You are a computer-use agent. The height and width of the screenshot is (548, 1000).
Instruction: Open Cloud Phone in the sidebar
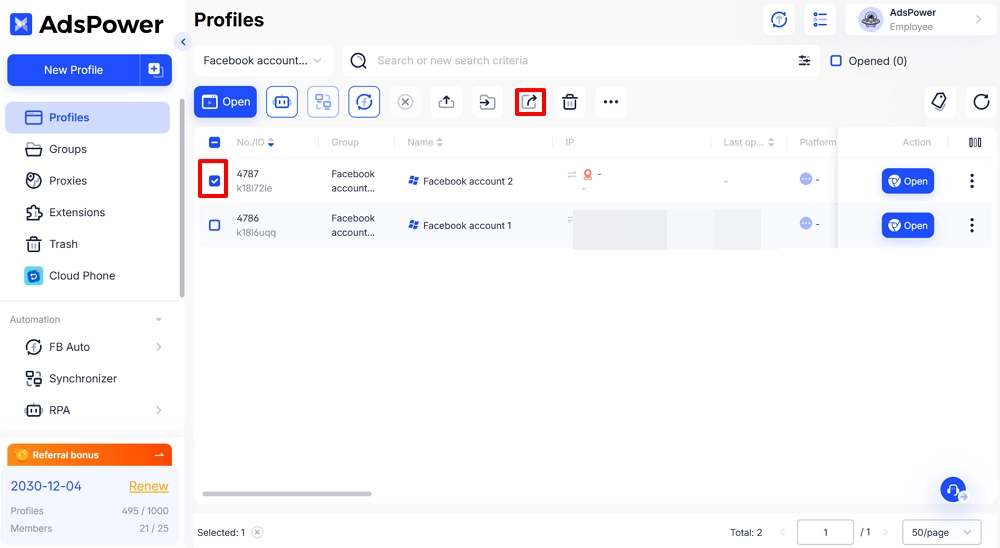click(87, 276)
